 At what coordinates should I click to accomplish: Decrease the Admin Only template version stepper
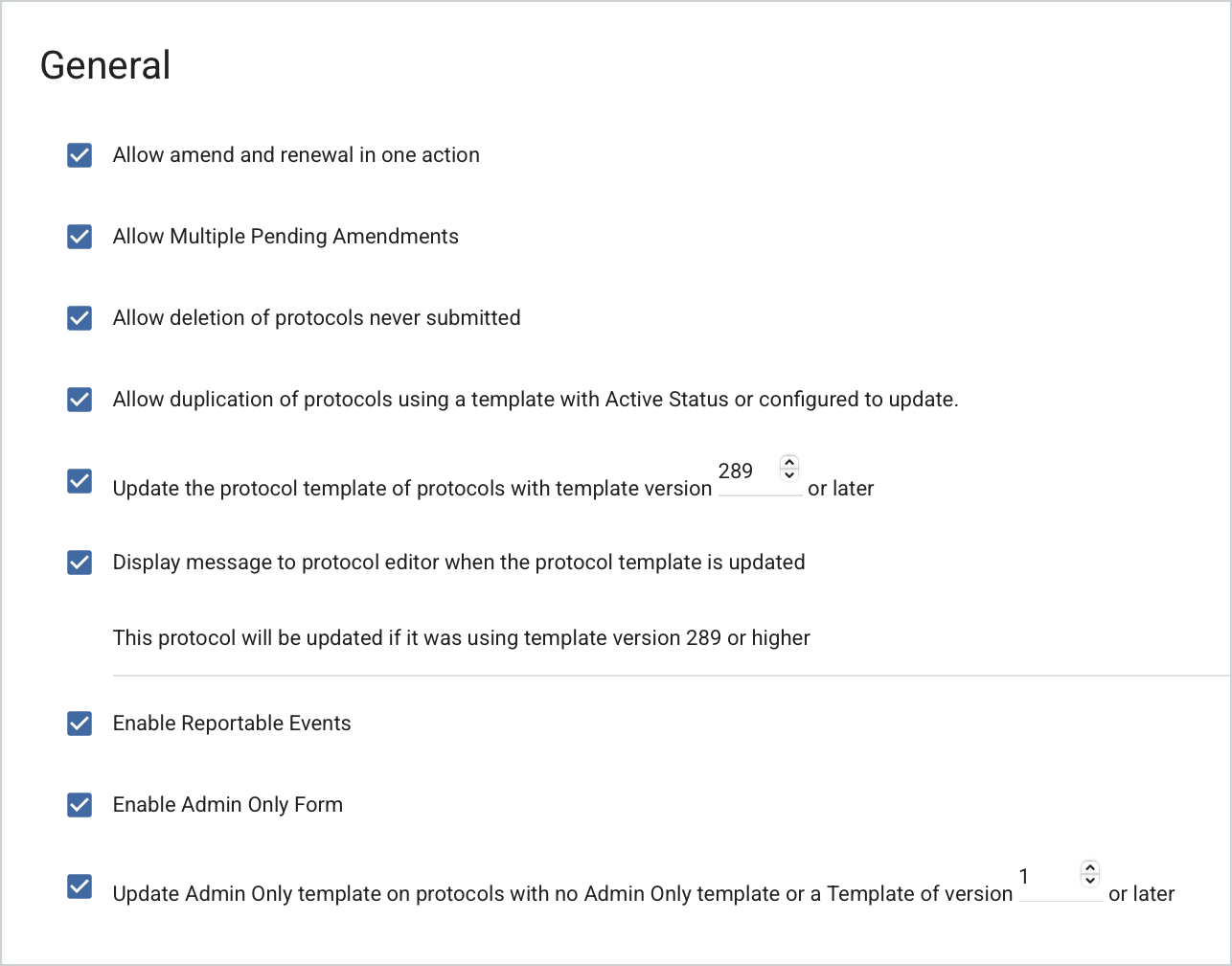[1089, 880]
